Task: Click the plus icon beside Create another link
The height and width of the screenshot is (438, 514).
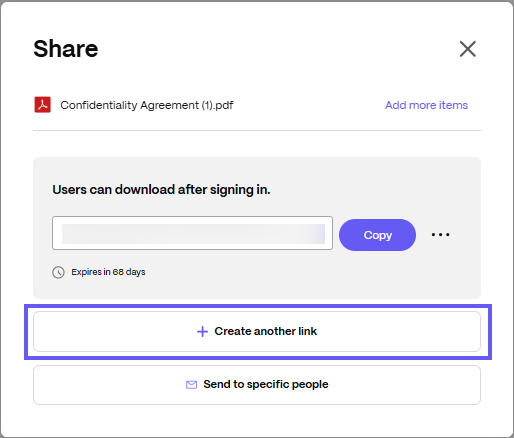Action: tap(202, 331)
